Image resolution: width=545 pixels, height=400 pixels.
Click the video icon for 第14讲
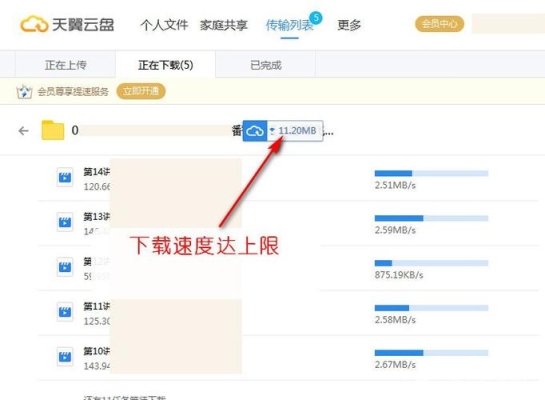65,177
